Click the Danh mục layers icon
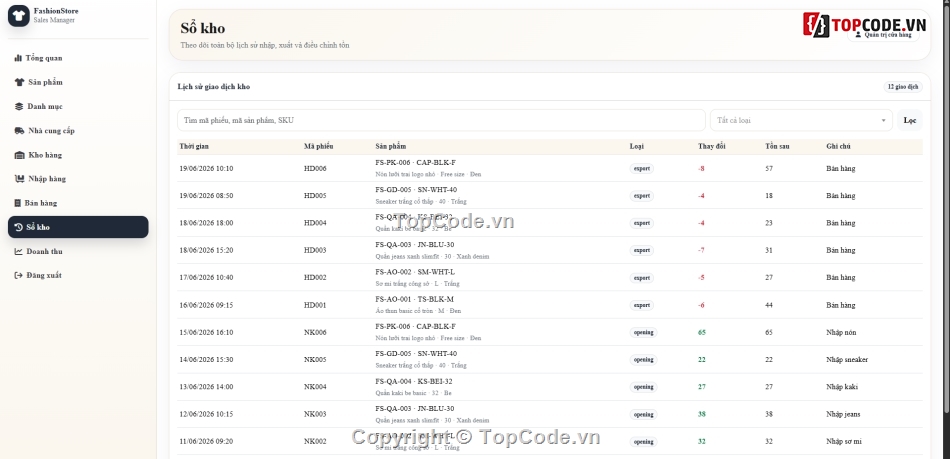Screen dimensions: 950x459 (19, 107)
